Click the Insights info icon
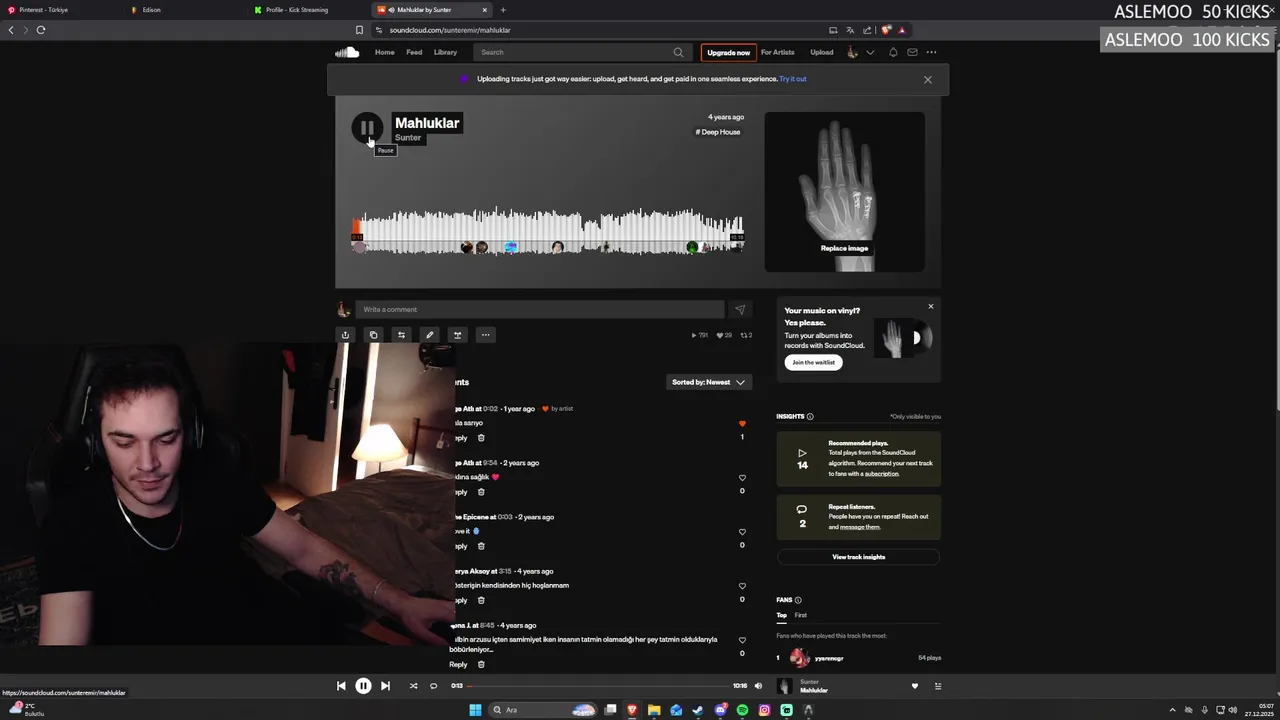 810,417
